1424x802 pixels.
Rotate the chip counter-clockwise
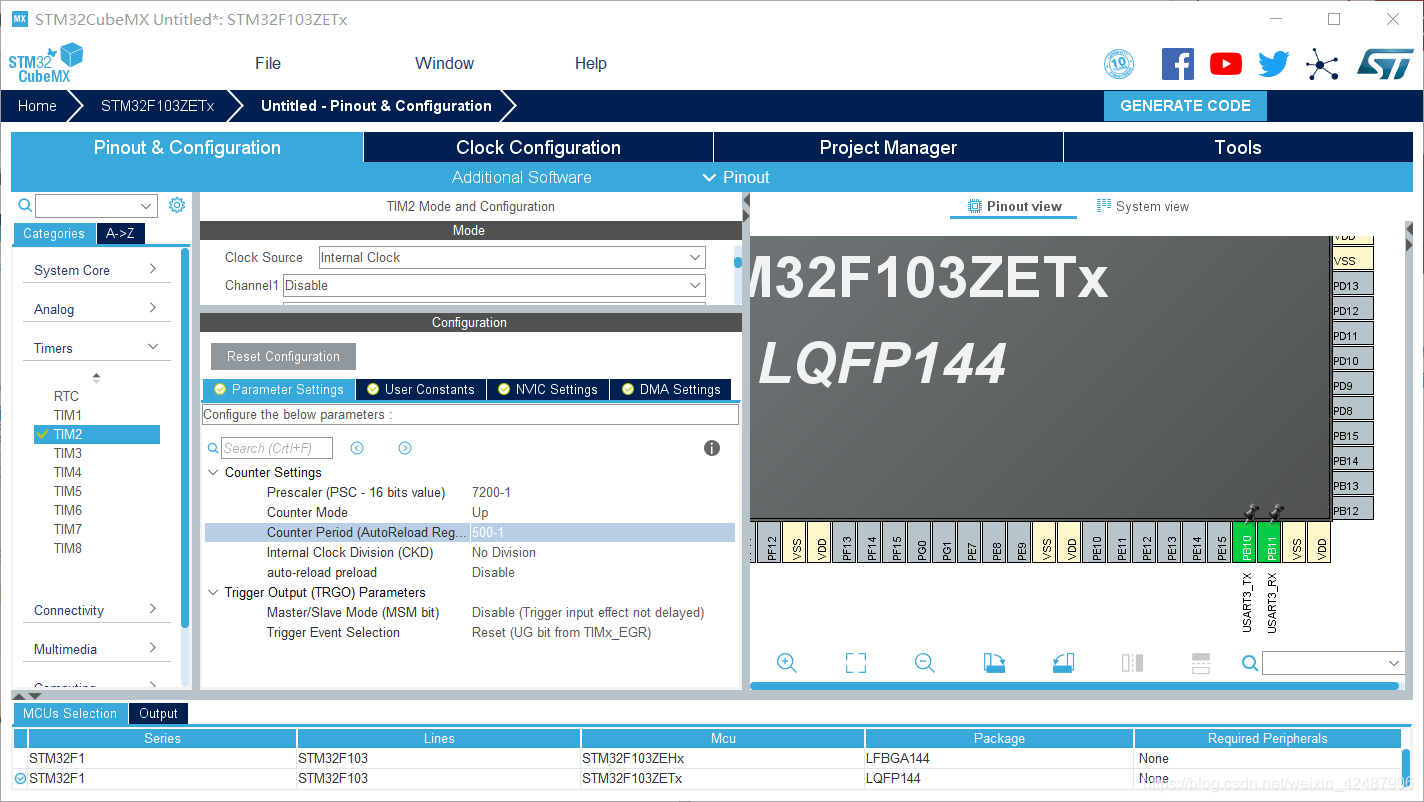pyautogui.click(x=1063, y=663)
